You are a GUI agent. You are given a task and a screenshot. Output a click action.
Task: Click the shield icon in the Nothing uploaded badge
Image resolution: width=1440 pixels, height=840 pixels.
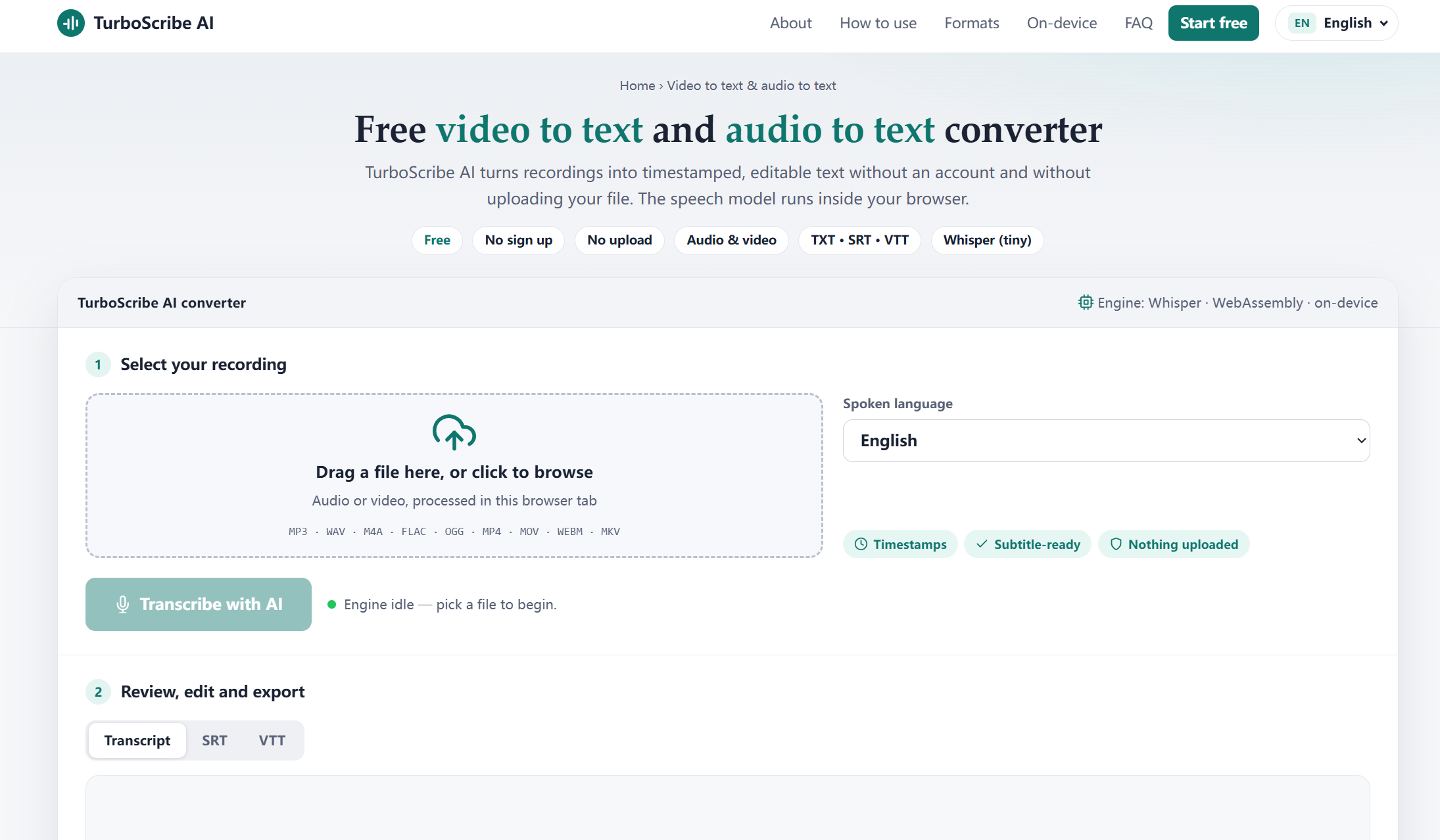point(1116,544)
